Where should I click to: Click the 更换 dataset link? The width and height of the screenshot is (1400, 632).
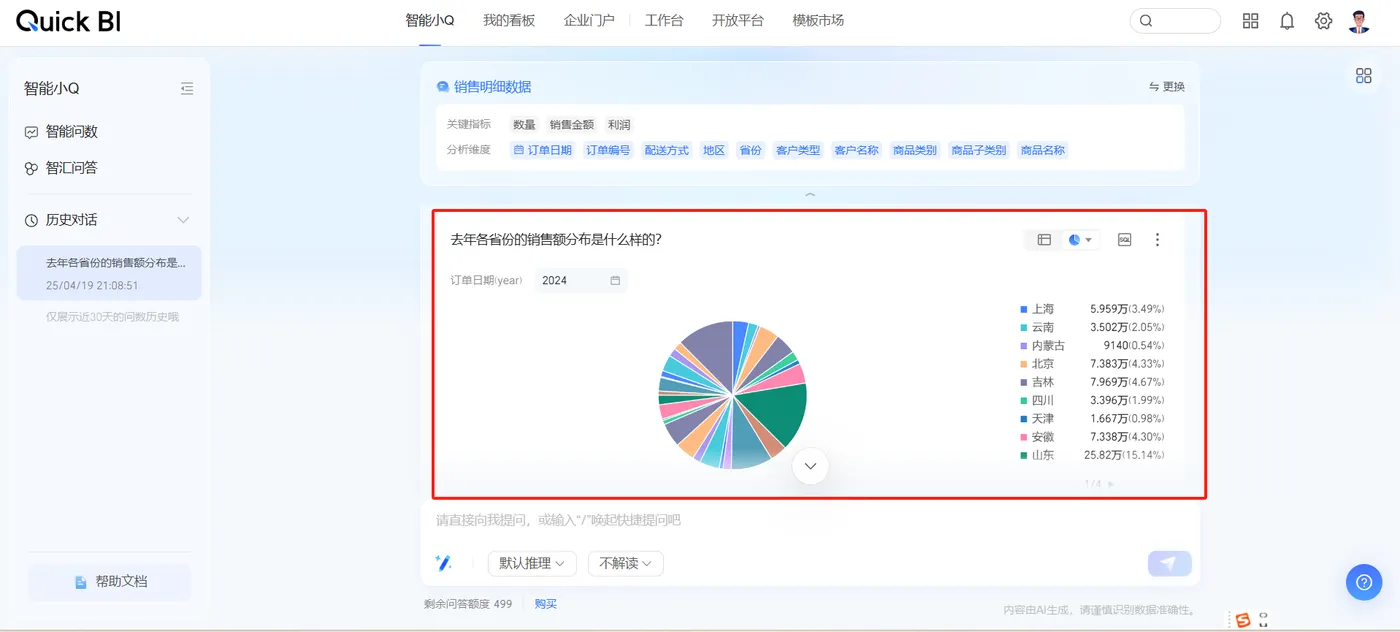click(x=1167, y=87)
